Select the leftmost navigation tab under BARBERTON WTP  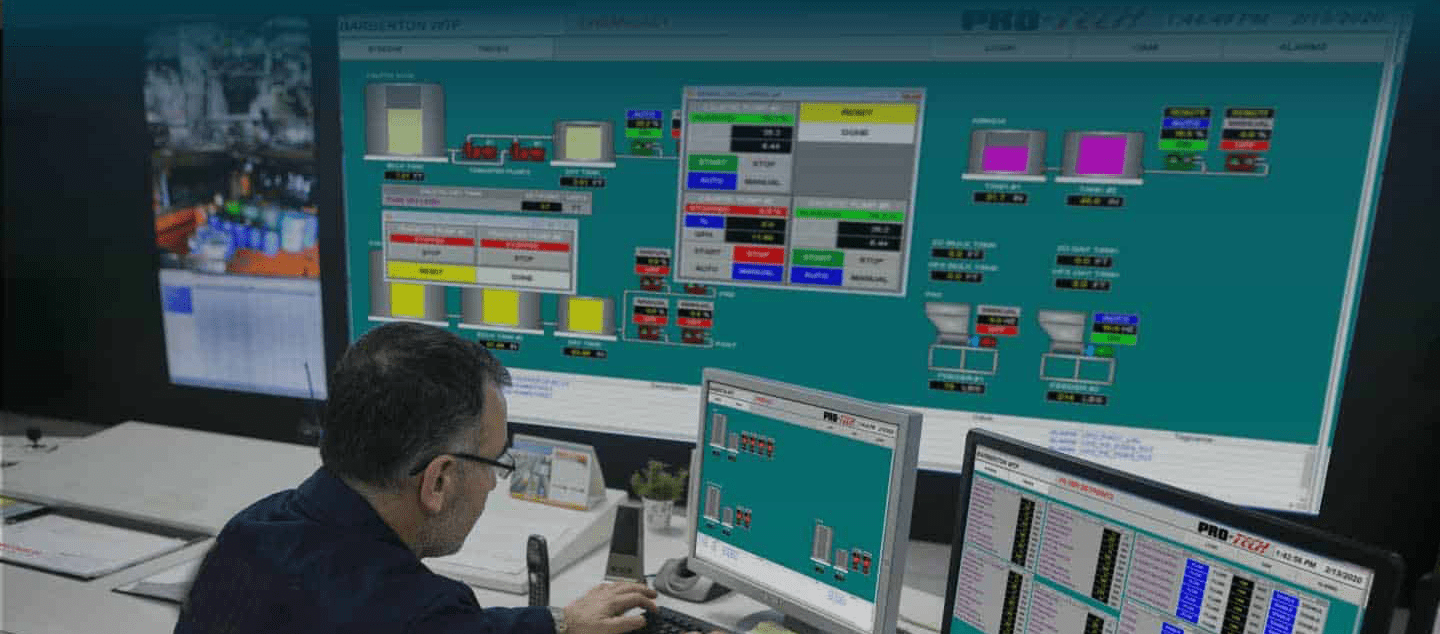tap(384, 48)
